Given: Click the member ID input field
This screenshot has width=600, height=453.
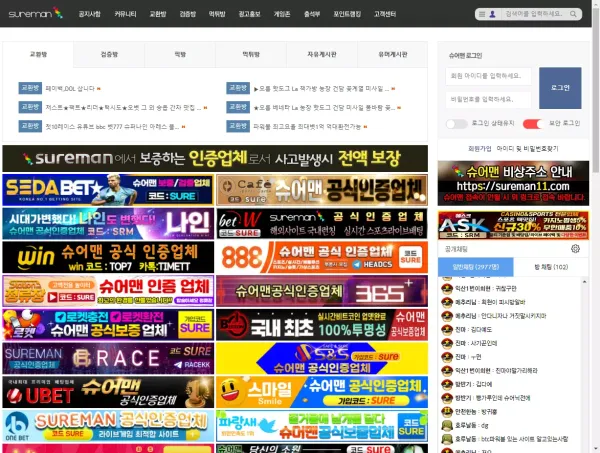Looking at the screenshot, I should [x=488, y=76].
